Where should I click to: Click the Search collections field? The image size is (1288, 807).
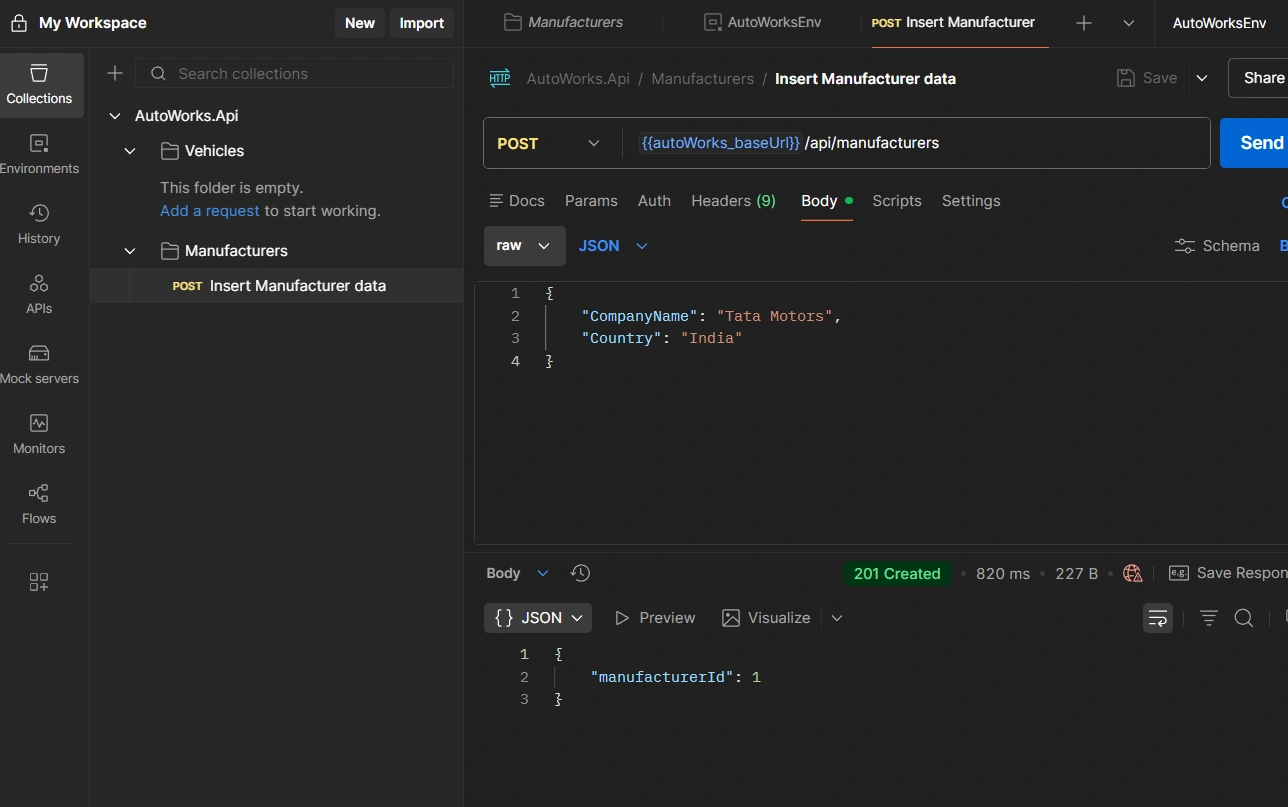click(294, 73)
